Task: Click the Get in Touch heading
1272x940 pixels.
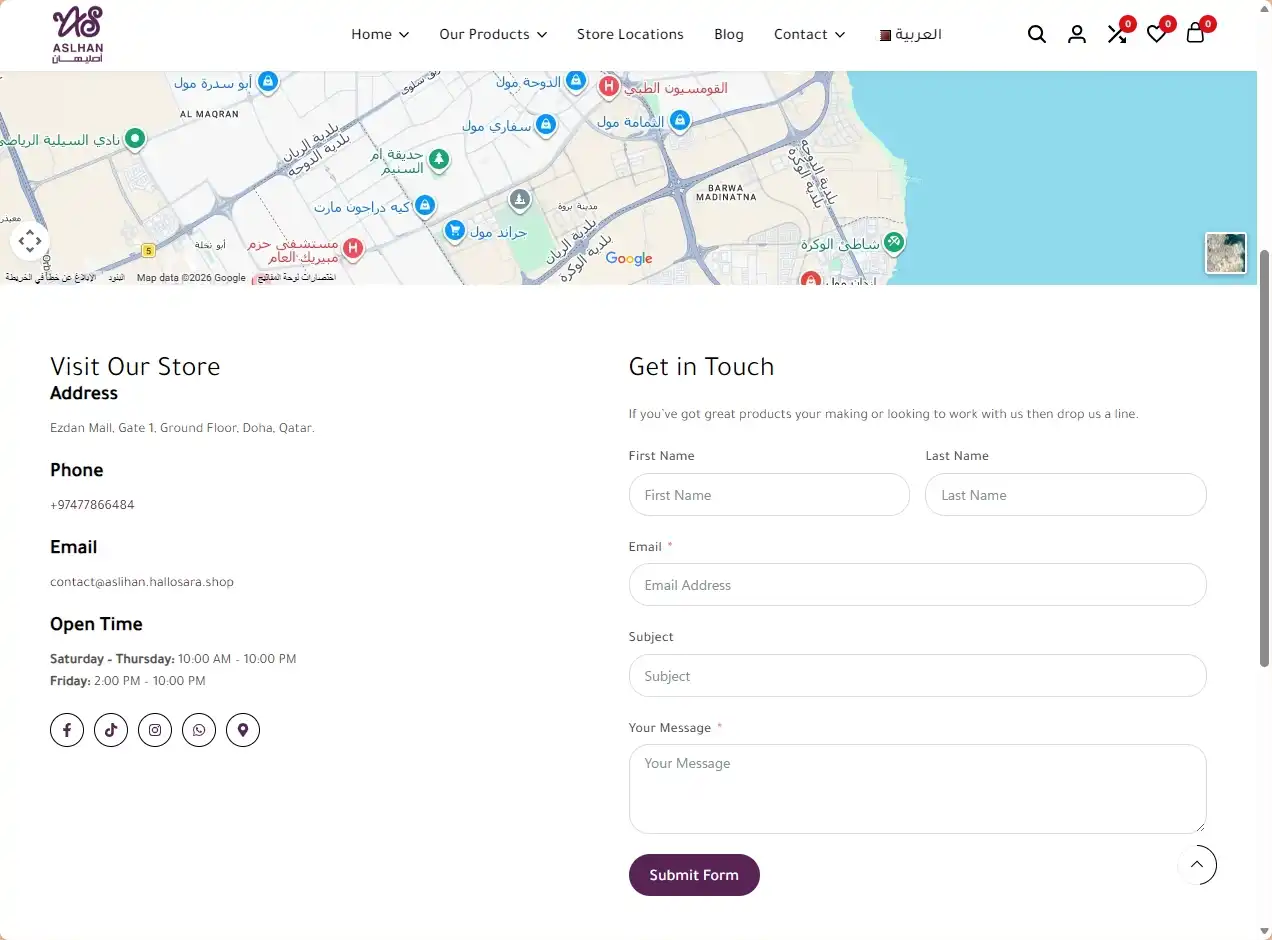Action: click(x=701, y=367)
